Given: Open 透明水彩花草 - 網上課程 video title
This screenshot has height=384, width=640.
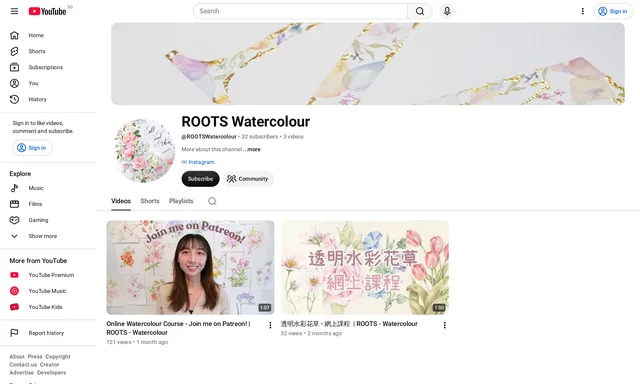Looking at the screenshot, I should pos(349,324).
